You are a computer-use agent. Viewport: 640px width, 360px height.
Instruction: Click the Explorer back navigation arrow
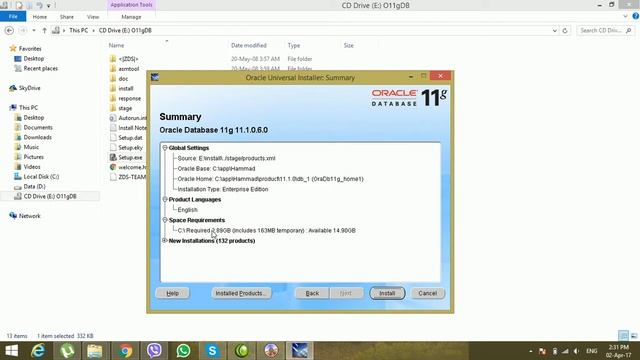point(9,31)
